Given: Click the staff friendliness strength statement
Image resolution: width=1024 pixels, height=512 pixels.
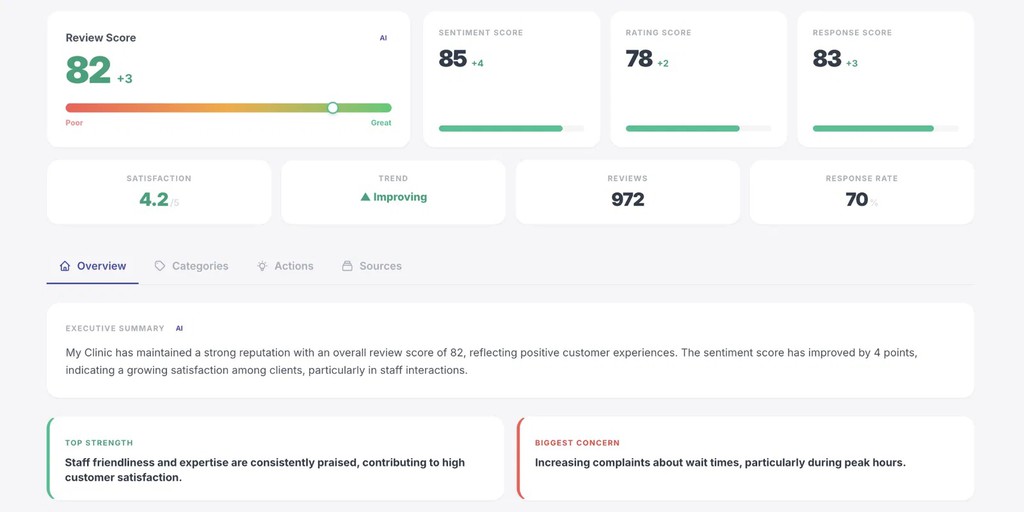Looking at the screenshot, I should coord(264,470).
